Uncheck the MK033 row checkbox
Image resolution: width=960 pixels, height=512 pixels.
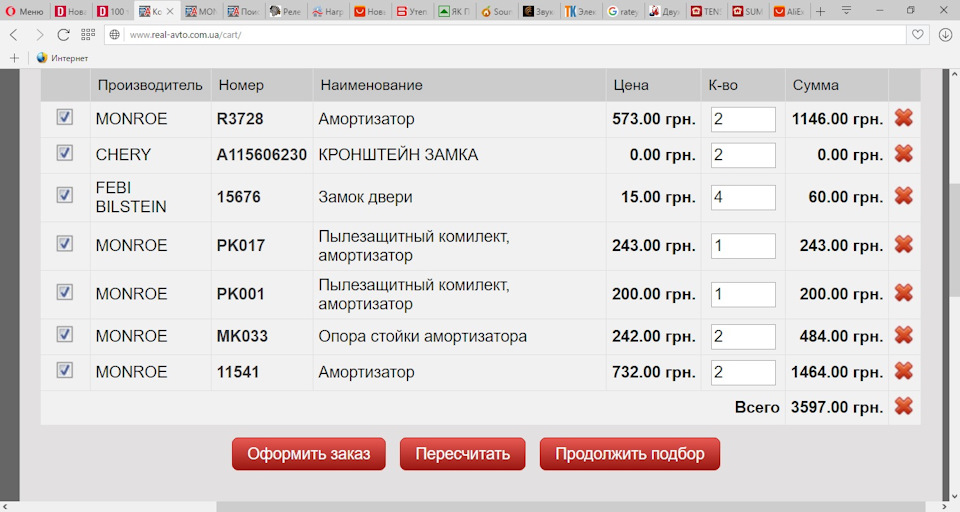tap(64, 334)
